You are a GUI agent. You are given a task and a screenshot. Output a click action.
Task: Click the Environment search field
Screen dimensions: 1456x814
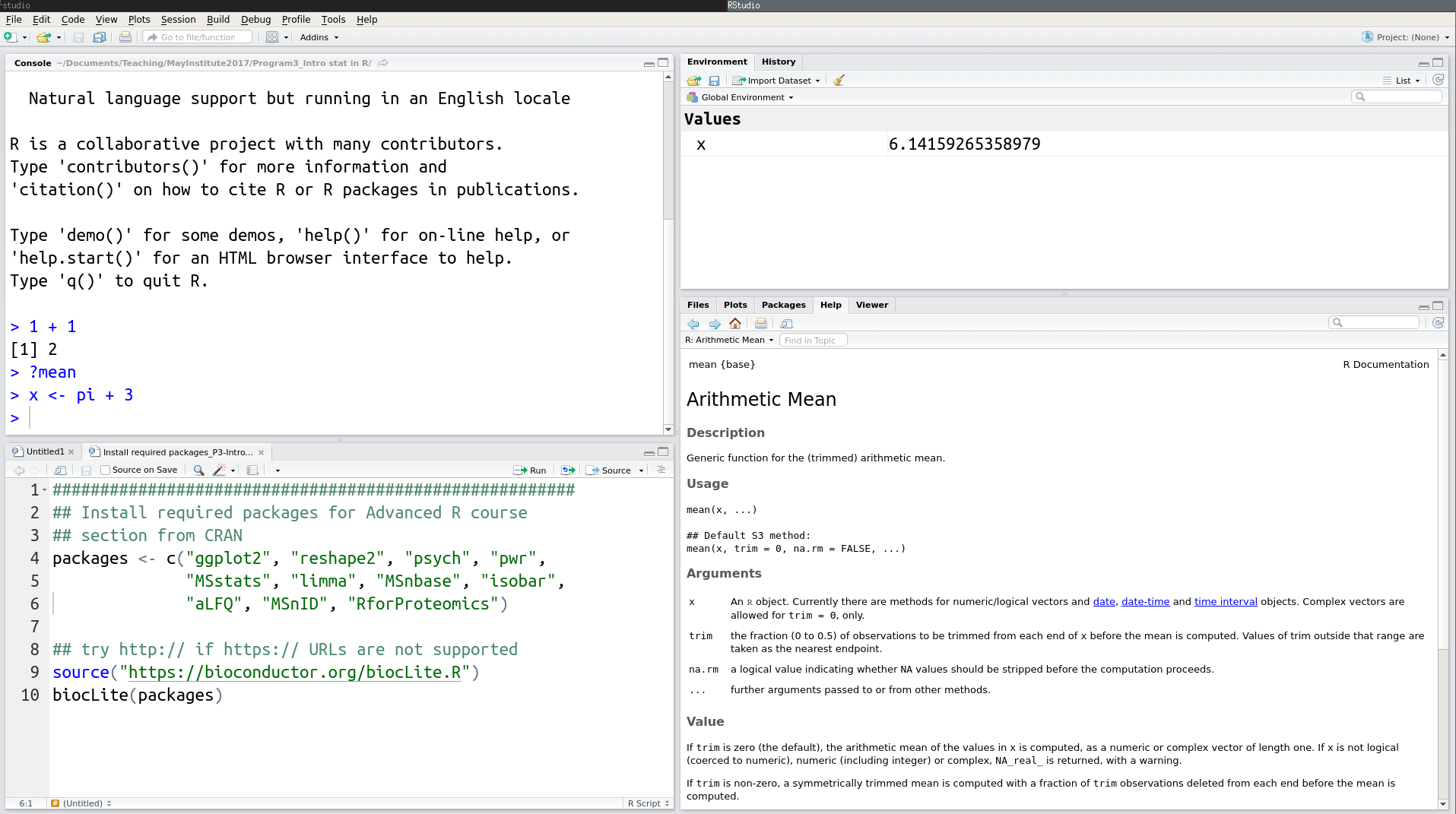click(x=1396, y=97)
